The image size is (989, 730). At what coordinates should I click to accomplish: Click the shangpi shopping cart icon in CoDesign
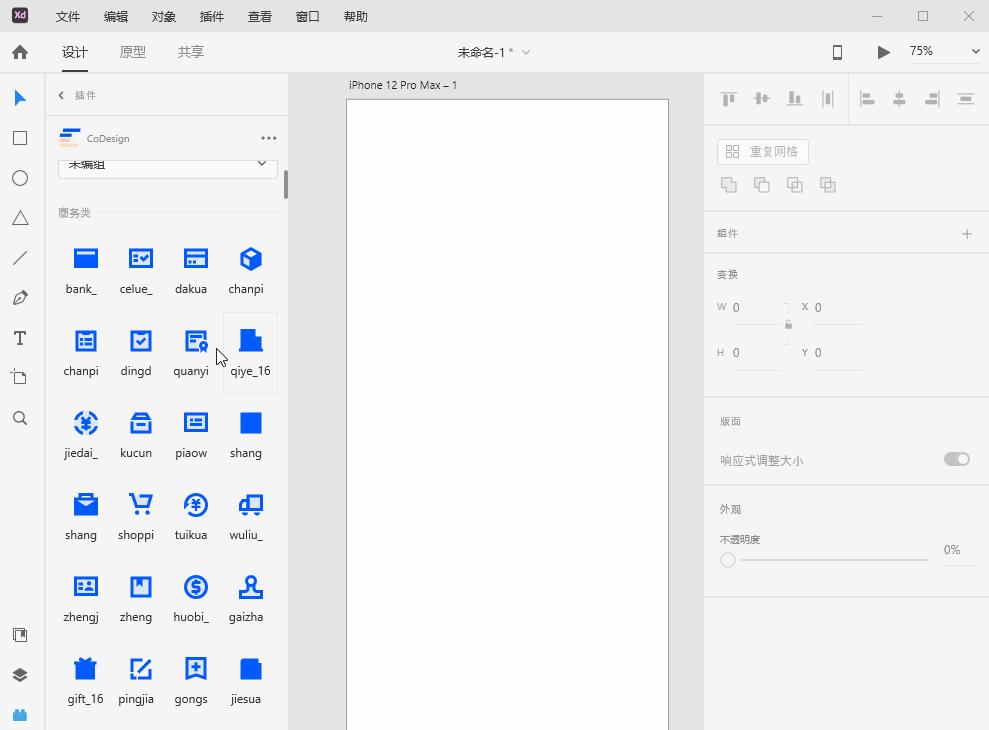coord(136,506)
